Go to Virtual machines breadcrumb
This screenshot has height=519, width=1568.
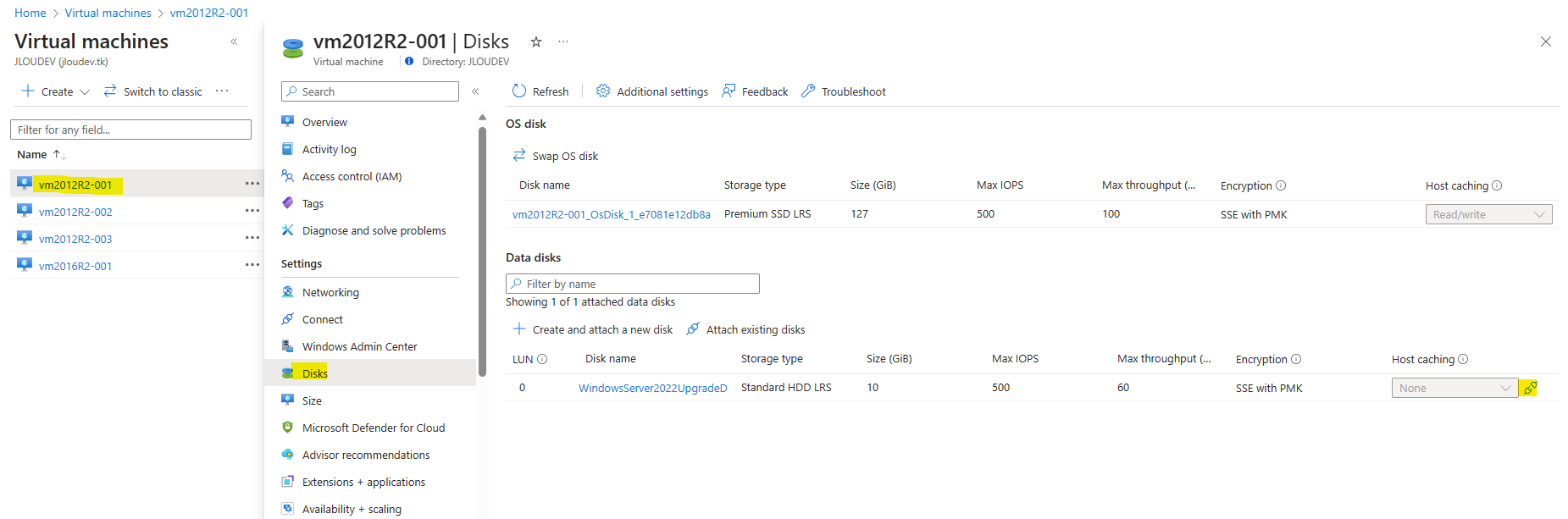coord(108,13)
